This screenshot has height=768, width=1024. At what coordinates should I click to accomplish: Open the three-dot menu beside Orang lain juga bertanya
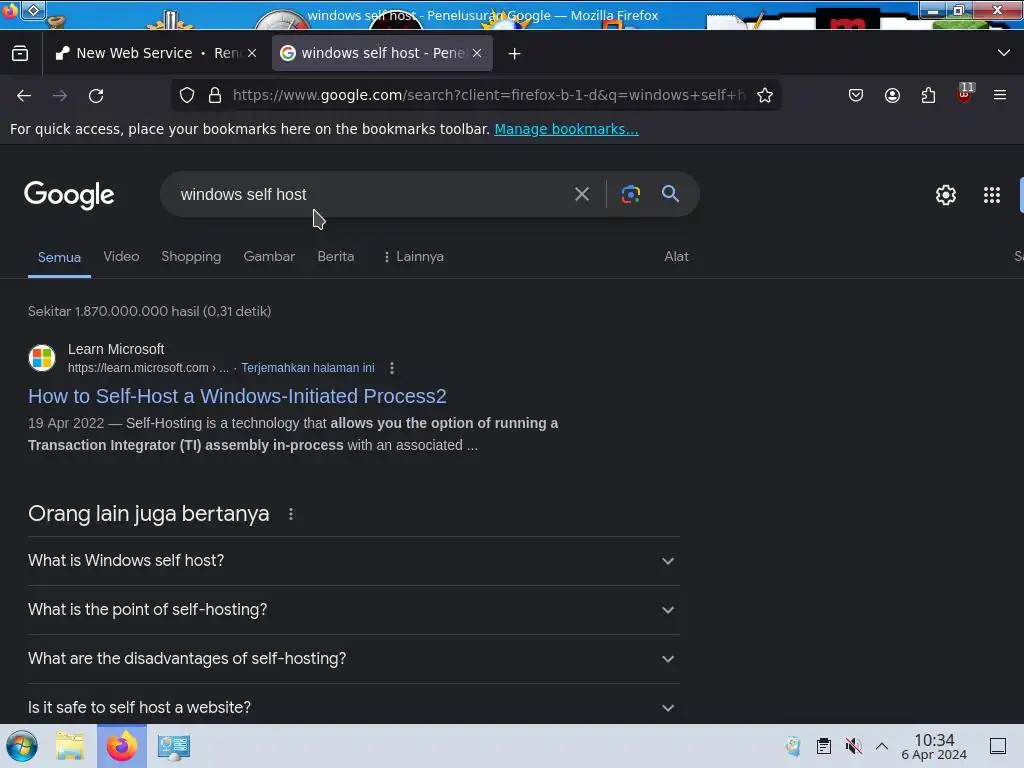[x=291, y=515]
